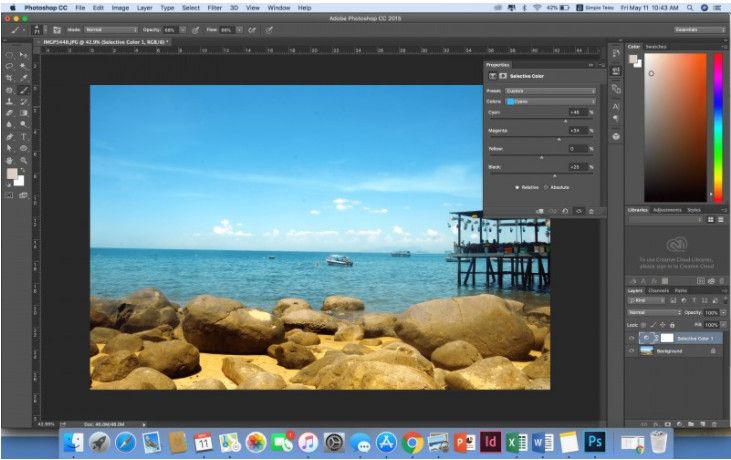
Task: Select the Eyedropper tool
Action: point(23,78)
